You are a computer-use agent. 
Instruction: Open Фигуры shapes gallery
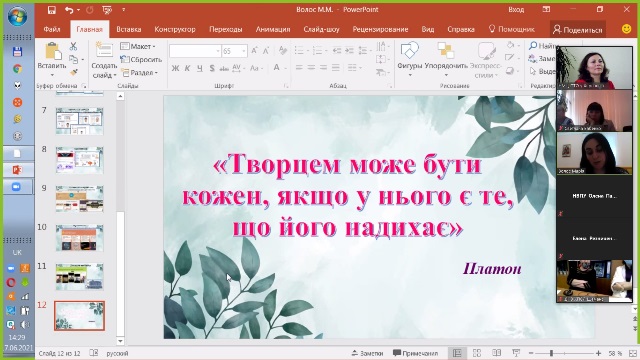pos(409,60)
